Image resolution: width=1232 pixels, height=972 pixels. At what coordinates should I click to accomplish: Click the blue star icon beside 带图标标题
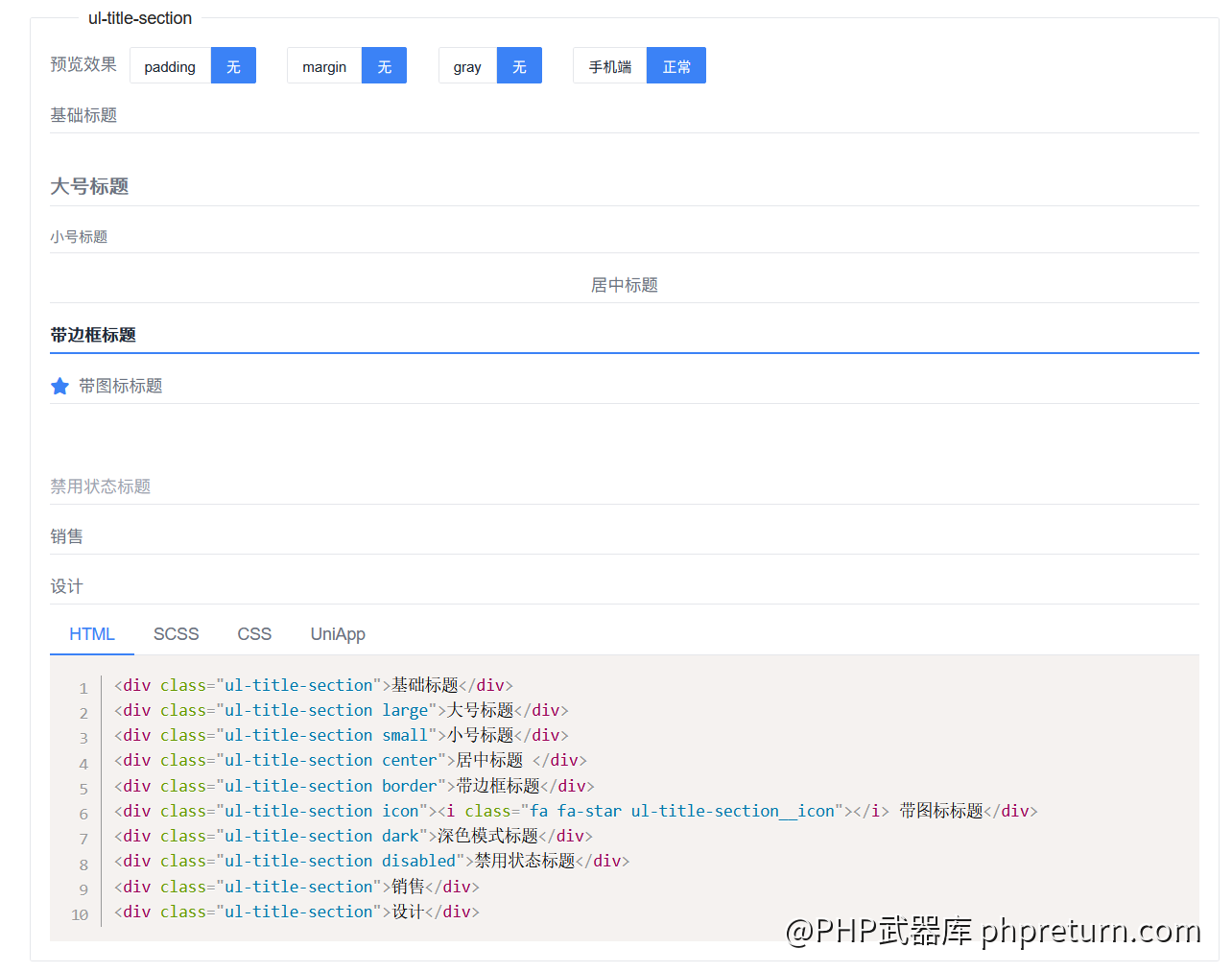click(x=59, y=387)
